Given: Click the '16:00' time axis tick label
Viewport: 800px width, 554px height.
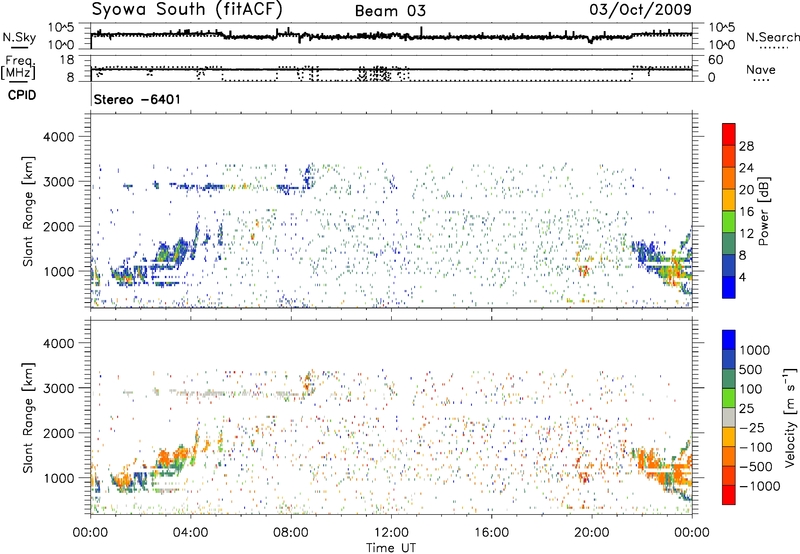Looking at the screenshot, I should (491, 533).
